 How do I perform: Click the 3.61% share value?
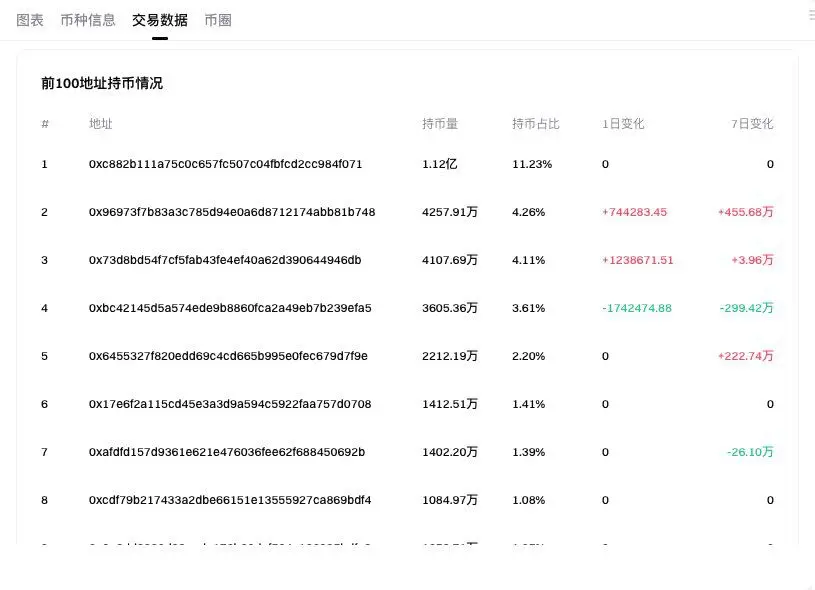529,308
